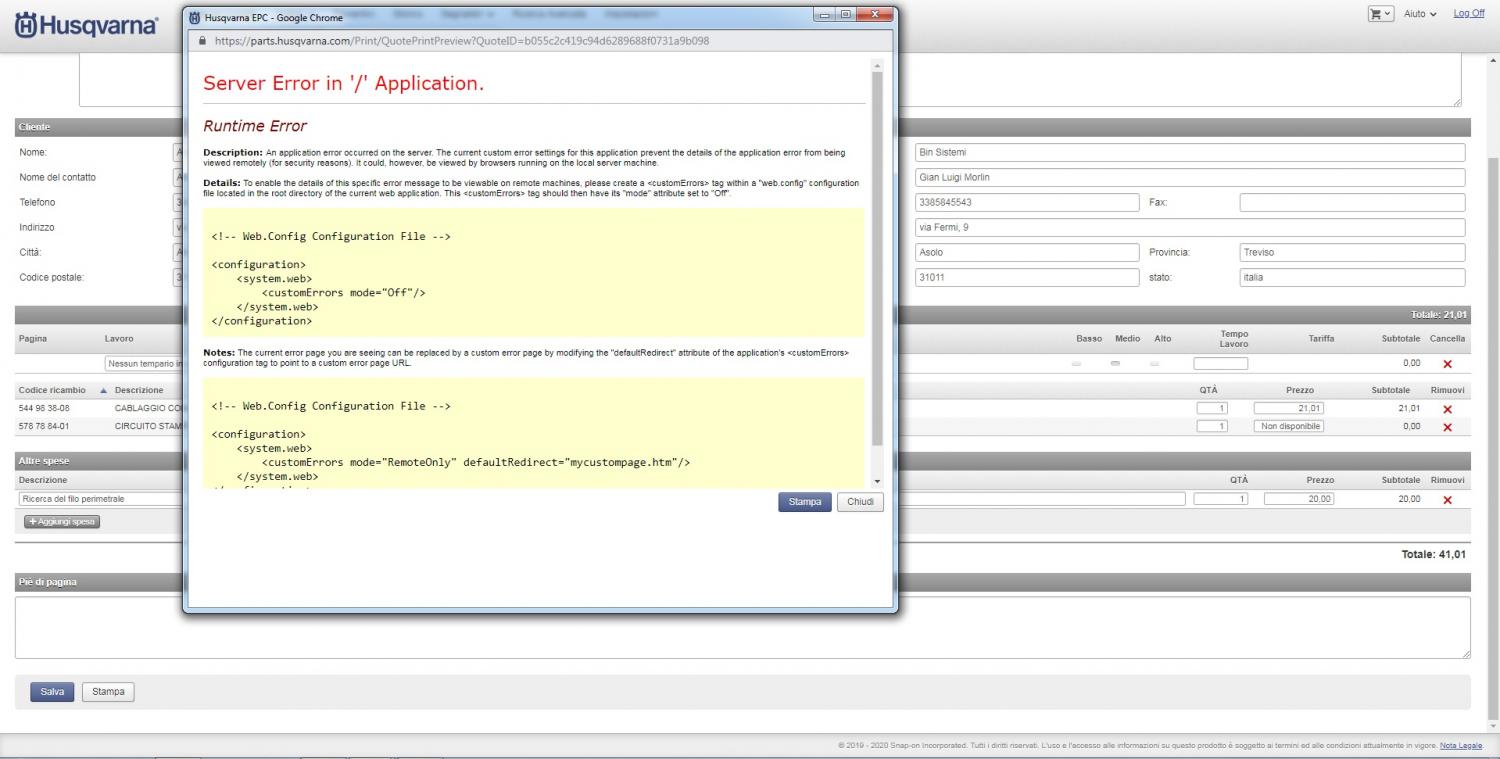Select the Basso radio option
This screenshot has height=759, width=1500.
pos(1076,364)
